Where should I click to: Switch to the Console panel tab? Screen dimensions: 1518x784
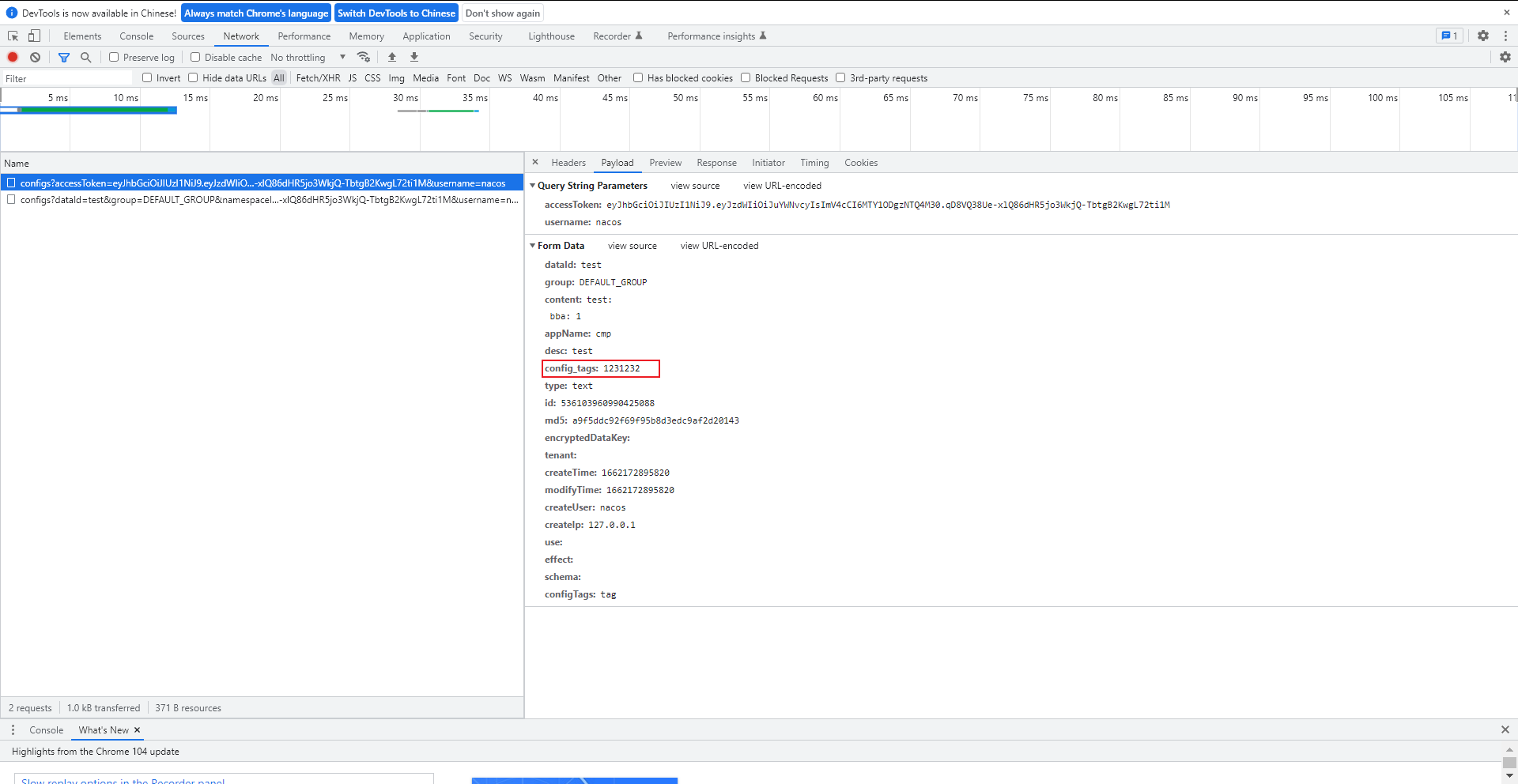(137, 36)
